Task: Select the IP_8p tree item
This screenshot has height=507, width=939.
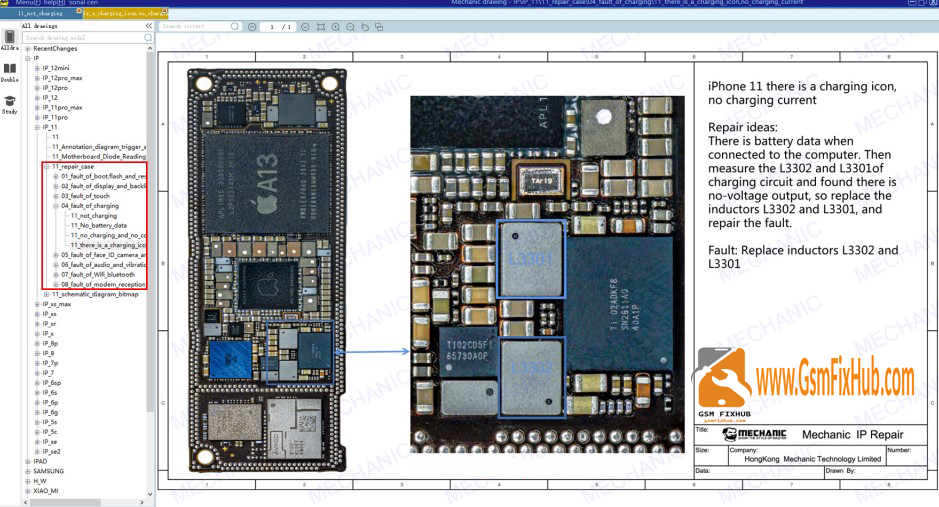Action: tap(50, 344)
